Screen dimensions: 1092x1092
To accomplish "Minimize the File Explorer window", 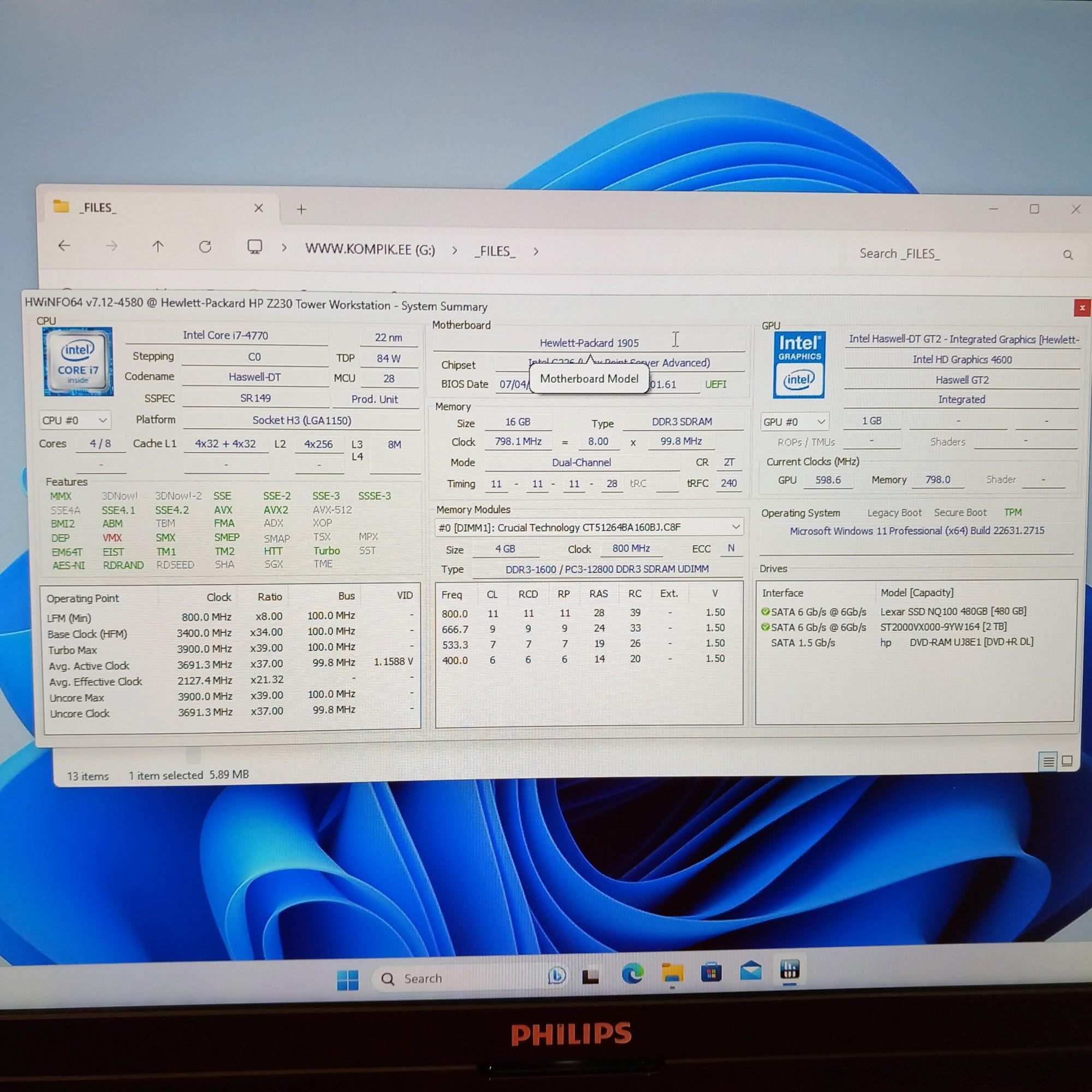I will pyautogui.click(x=993, y=209).
